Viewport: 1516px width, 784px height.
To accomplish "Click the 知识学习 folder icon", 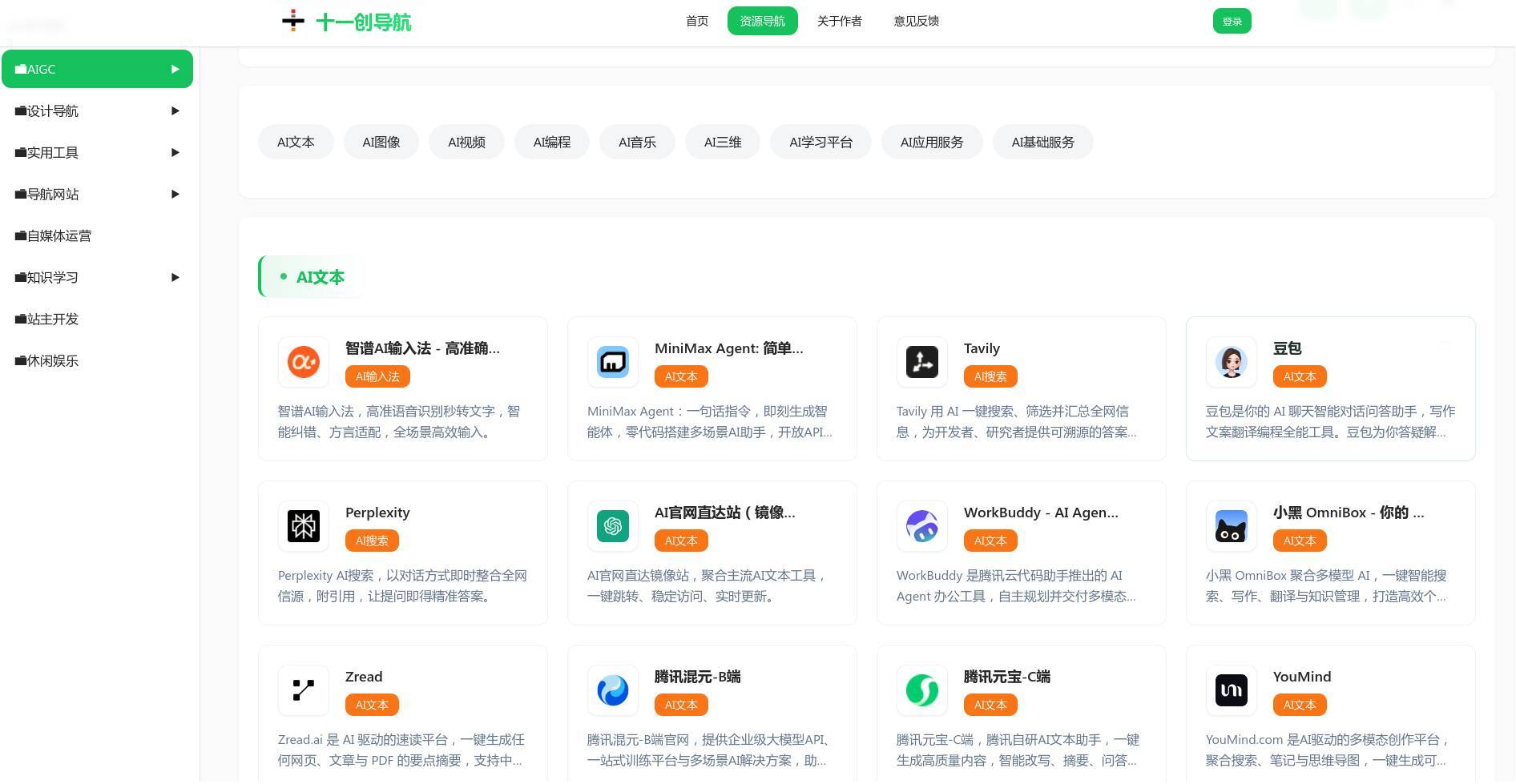I will pyautogui.click(x=21, y=278).
